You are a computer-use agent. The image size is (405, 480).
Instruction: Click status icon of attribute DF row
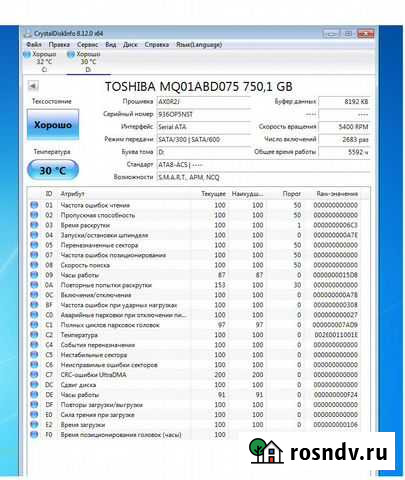(34, 405)
